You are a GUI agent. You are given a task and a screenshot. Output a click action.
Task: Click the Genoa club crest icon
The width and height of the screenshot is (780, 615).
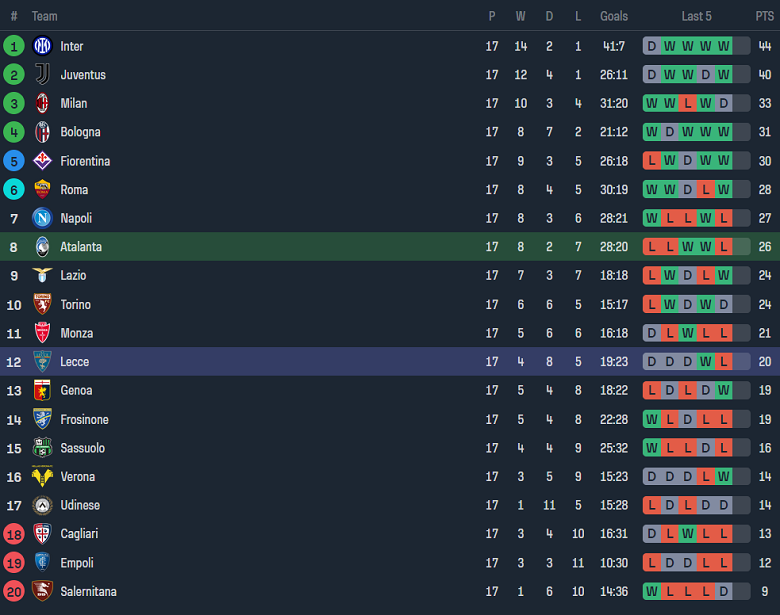tap(42, 390)
